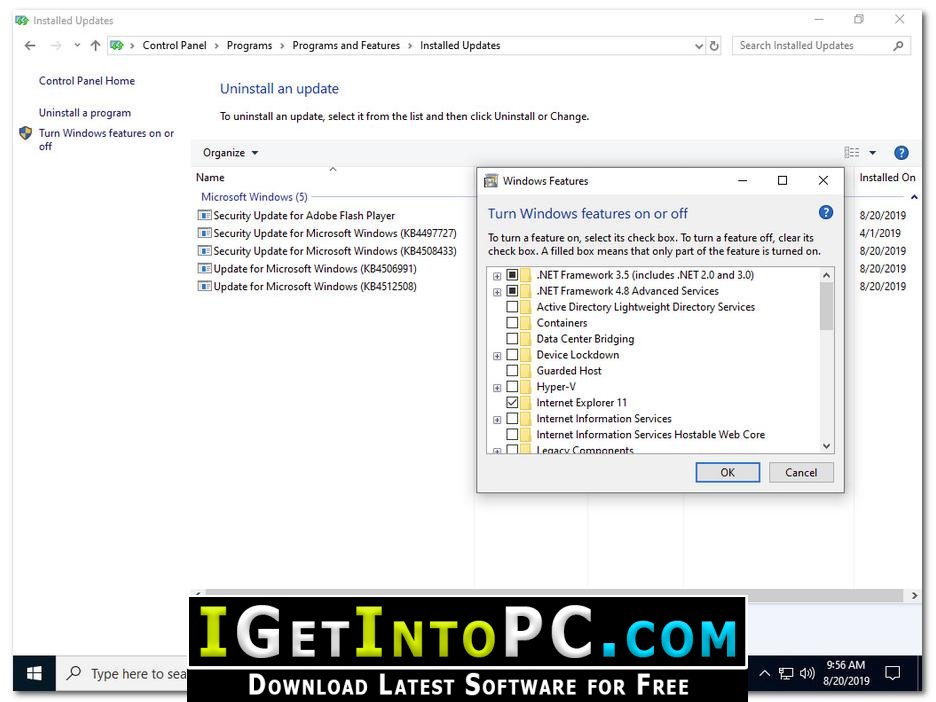The width and height of the screenshot is (936, 702).
Task: Open Turn Windows features on or off link
Action: (106, 139)
